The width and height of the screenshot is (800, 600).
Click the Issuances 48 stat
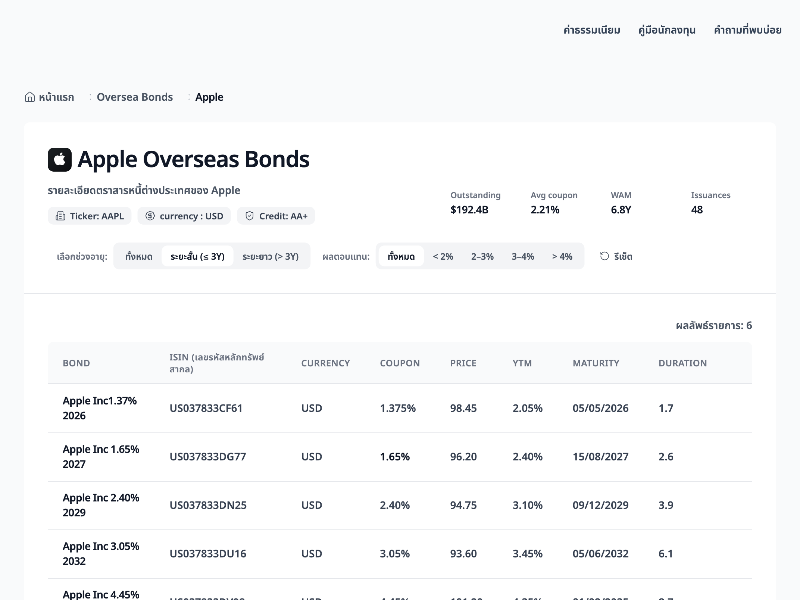711,203
